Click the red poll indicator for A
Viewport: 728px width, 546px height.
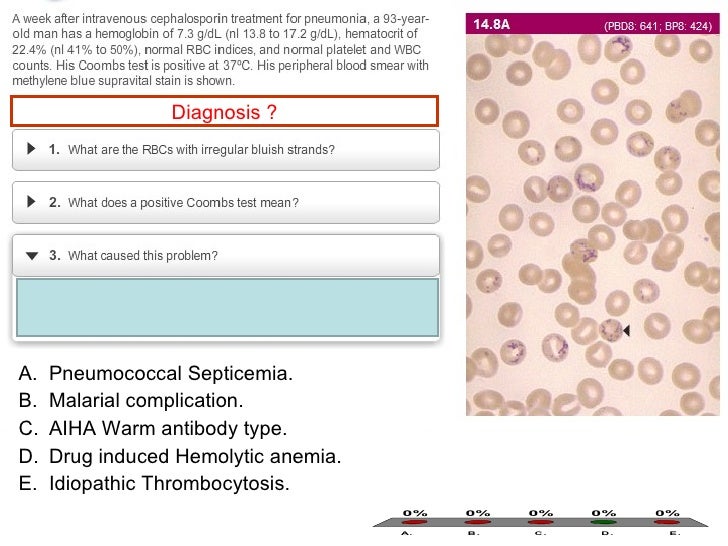click(414, 522)
